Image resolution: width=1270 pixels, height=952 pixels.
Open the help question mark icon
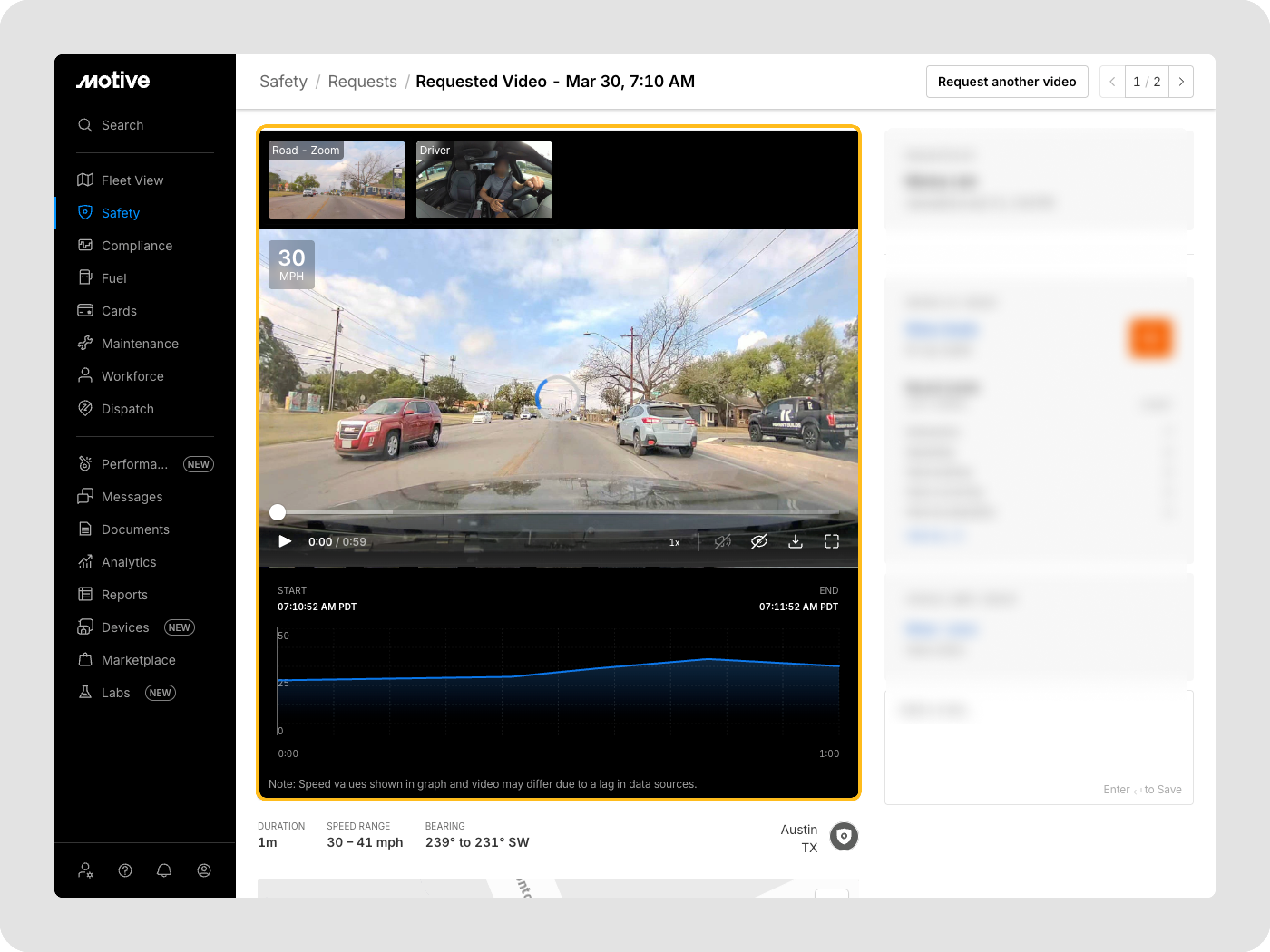tap(125, 870)
